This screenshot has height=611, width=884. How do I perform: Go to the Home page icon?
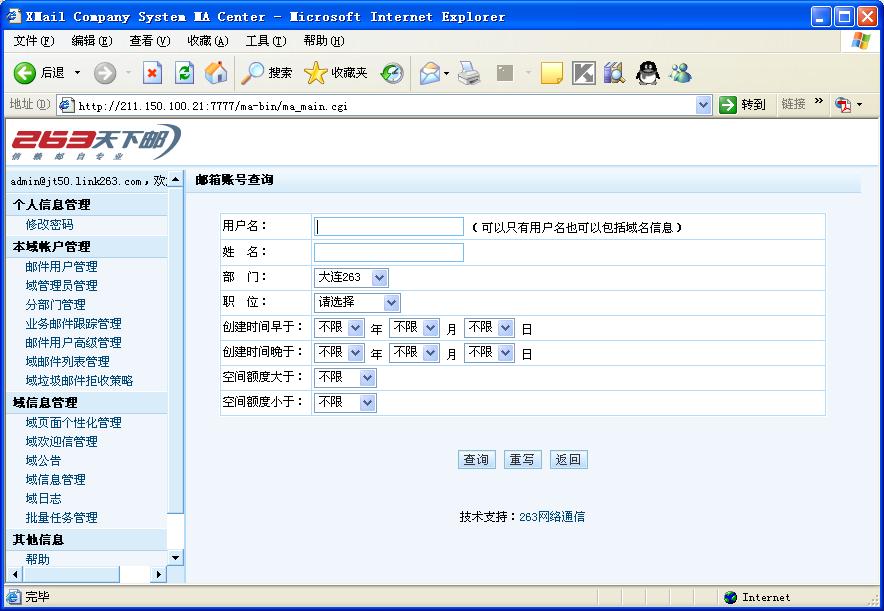click(216, 73)
